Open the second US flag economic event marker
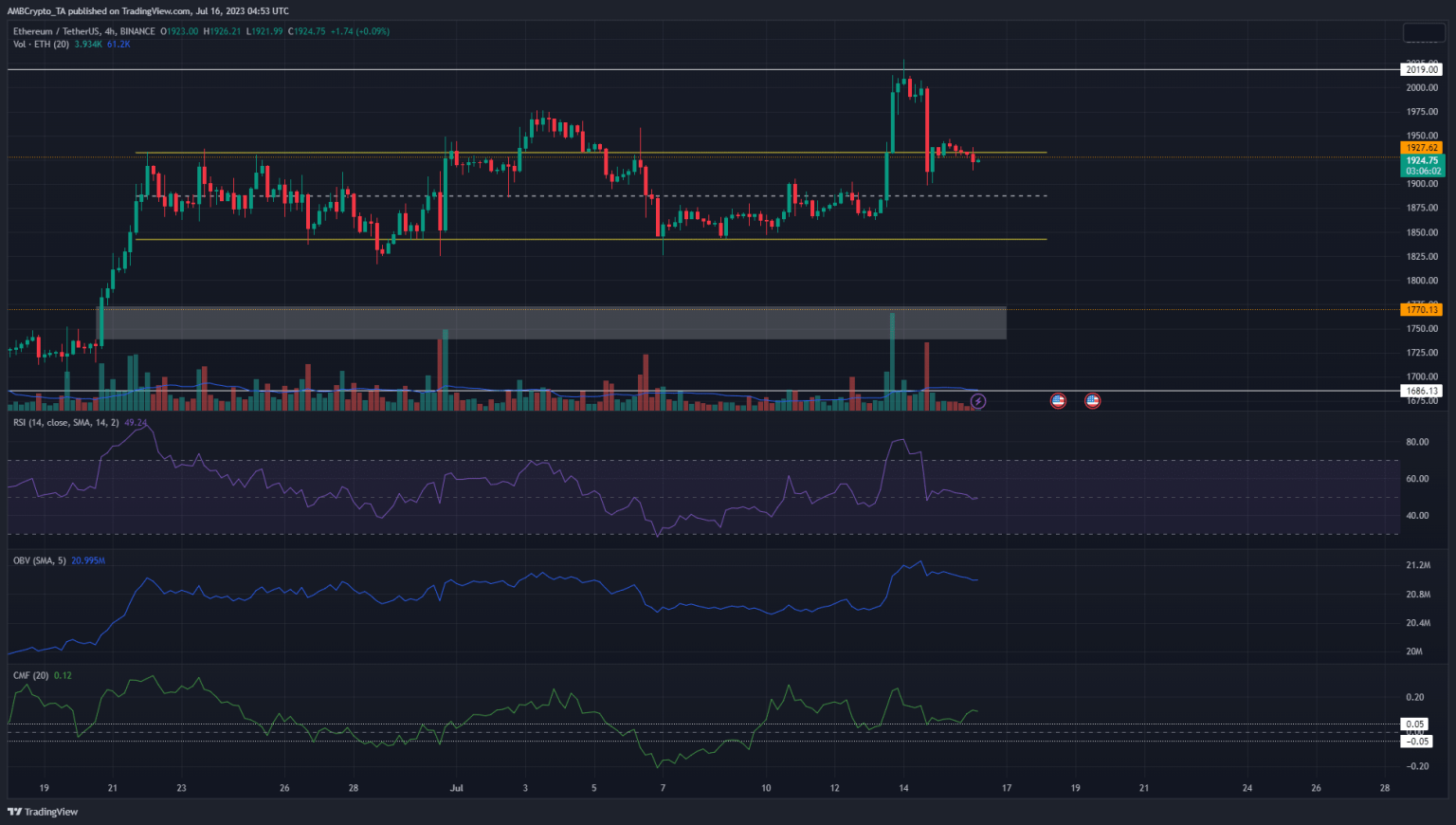 pos(1092,401)
